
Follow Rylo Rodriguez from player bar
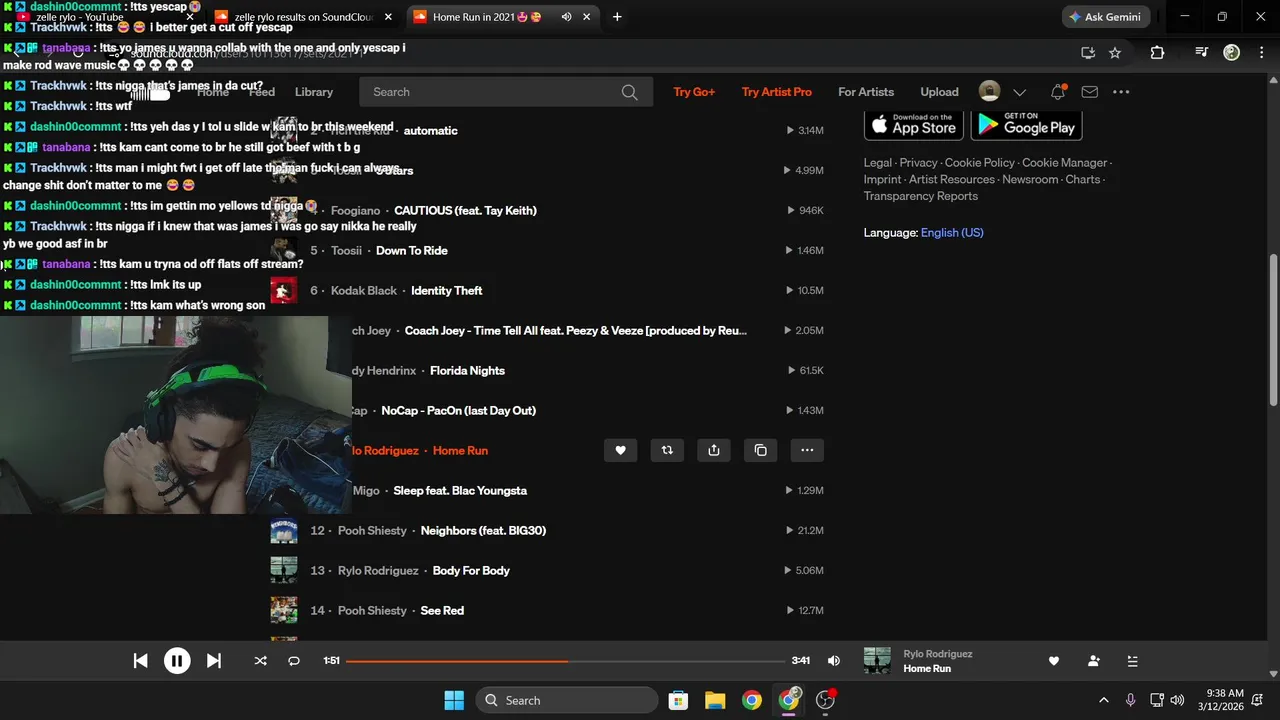point(1093,661)
